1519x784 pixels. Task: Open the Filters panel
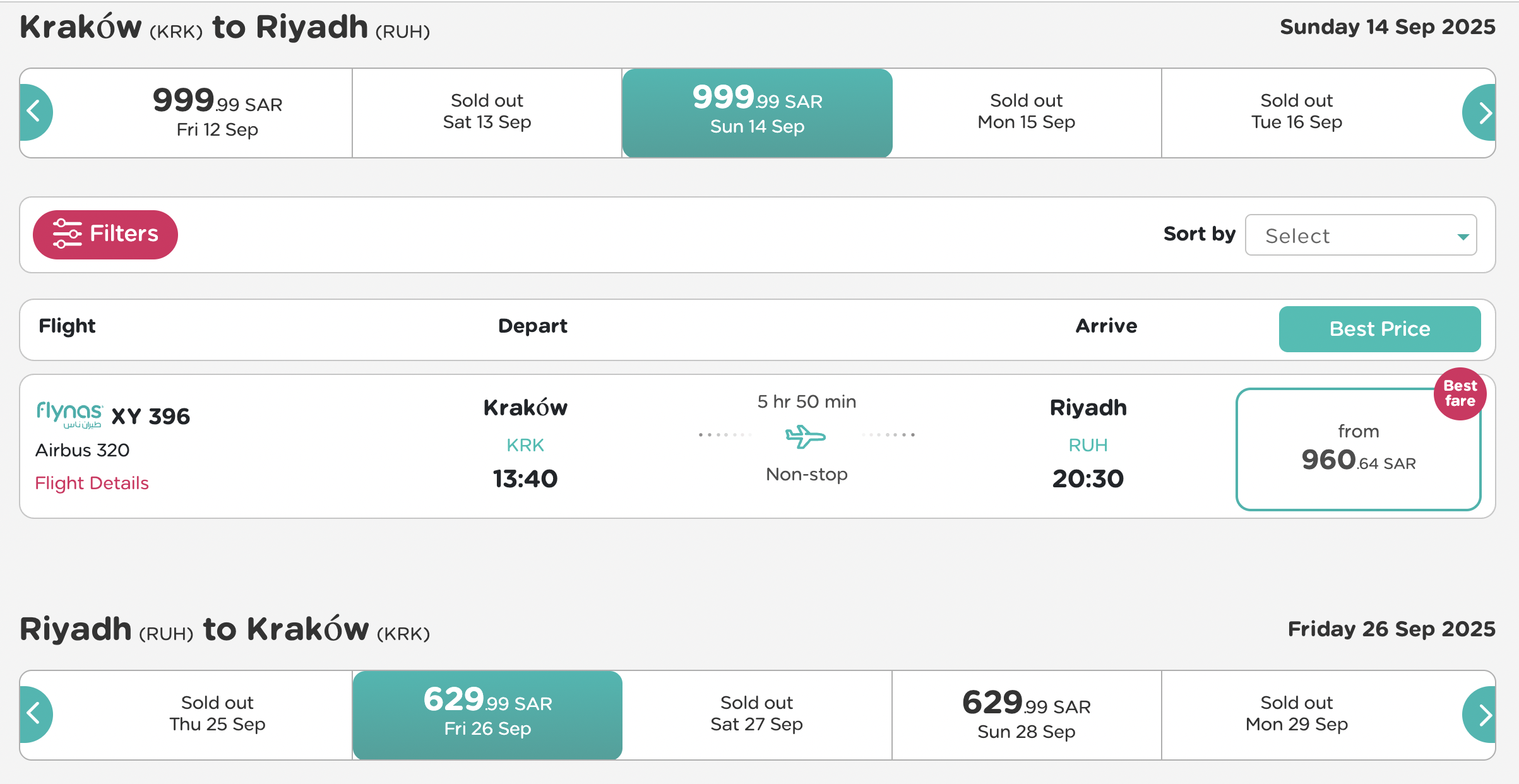105,234
